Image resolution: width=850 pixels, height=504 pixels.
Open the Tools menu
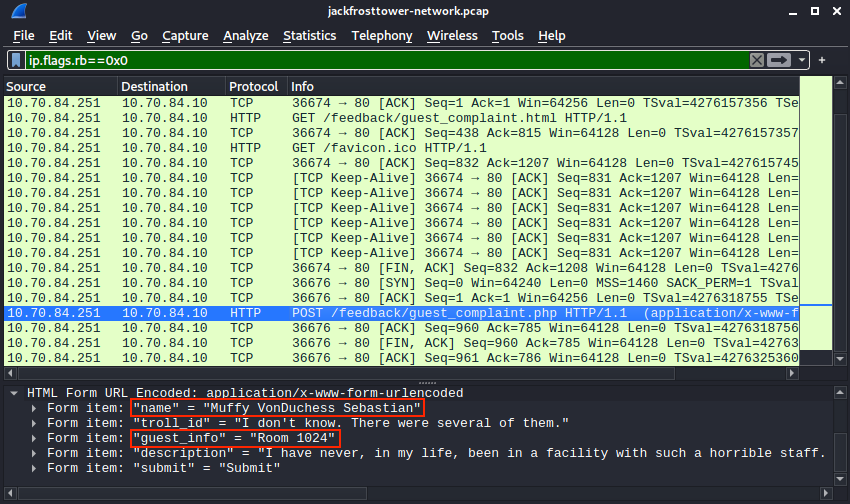tap(507, 36)
